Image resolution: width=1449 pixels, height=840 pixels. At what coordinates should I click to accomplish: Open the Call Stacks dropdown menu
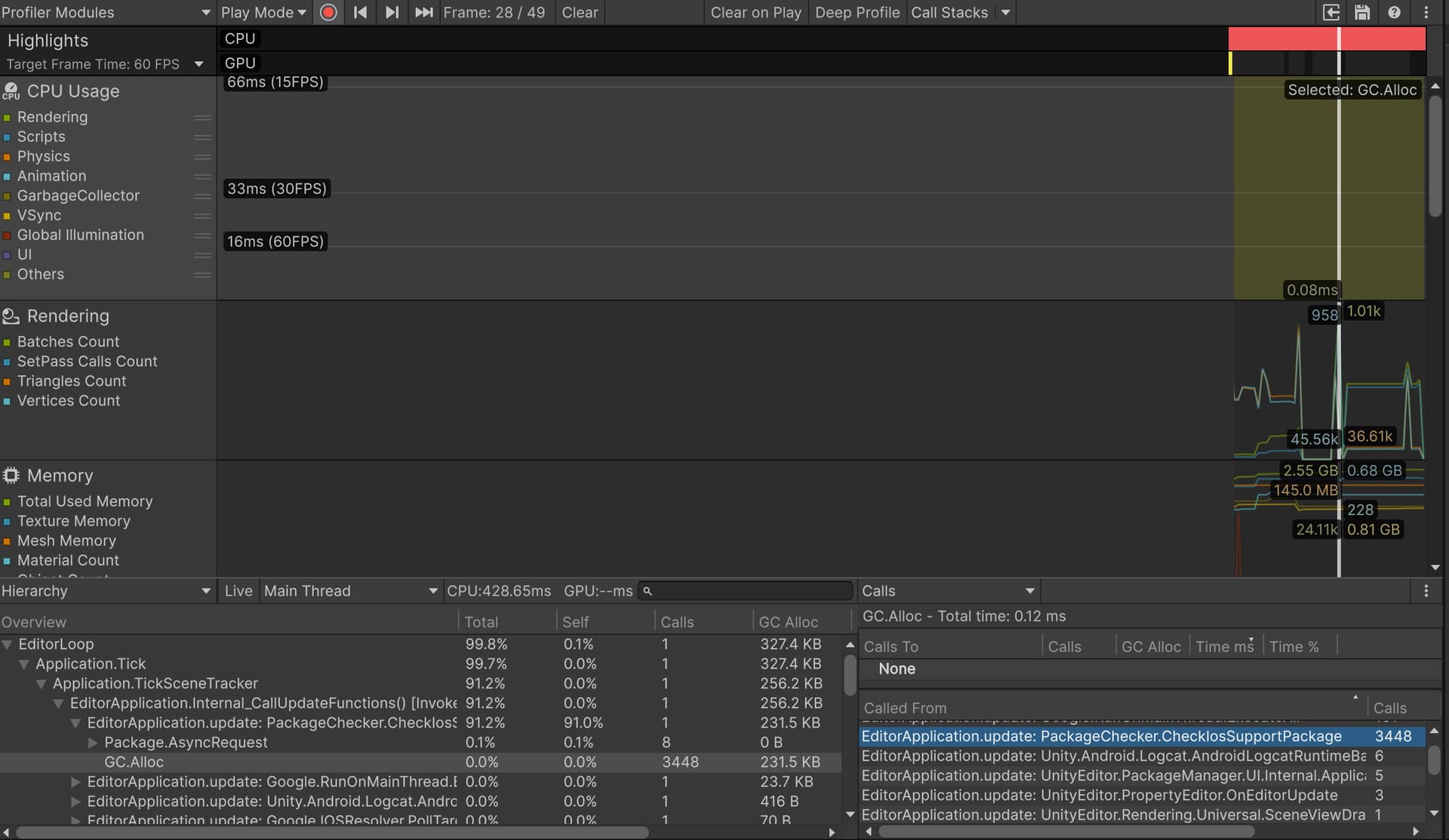pos(1006,12)
